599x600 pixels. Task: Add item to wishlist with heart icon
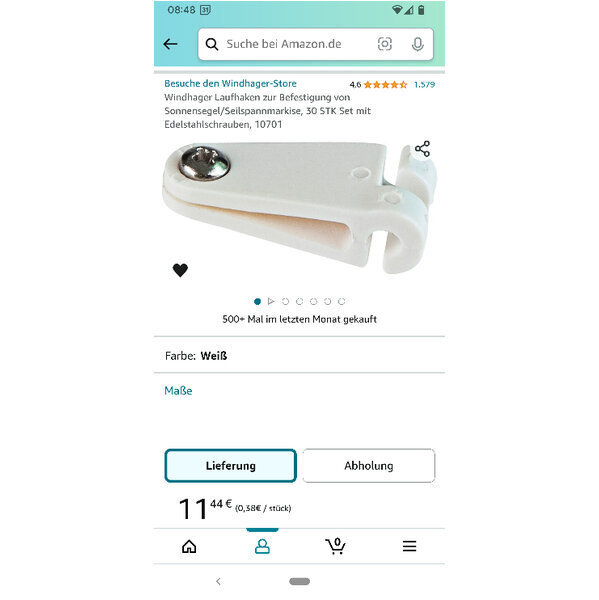180,270
